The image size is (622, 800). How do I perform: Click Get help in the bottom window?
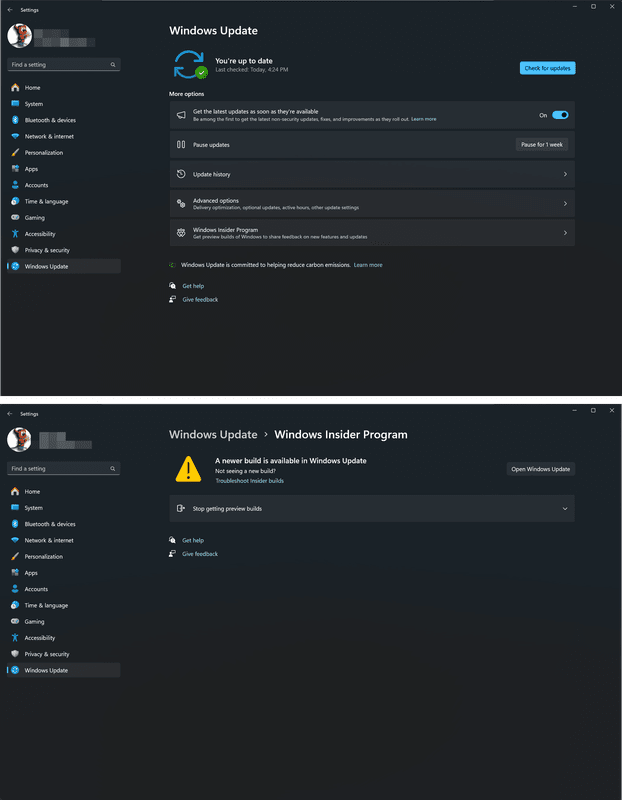193,540
